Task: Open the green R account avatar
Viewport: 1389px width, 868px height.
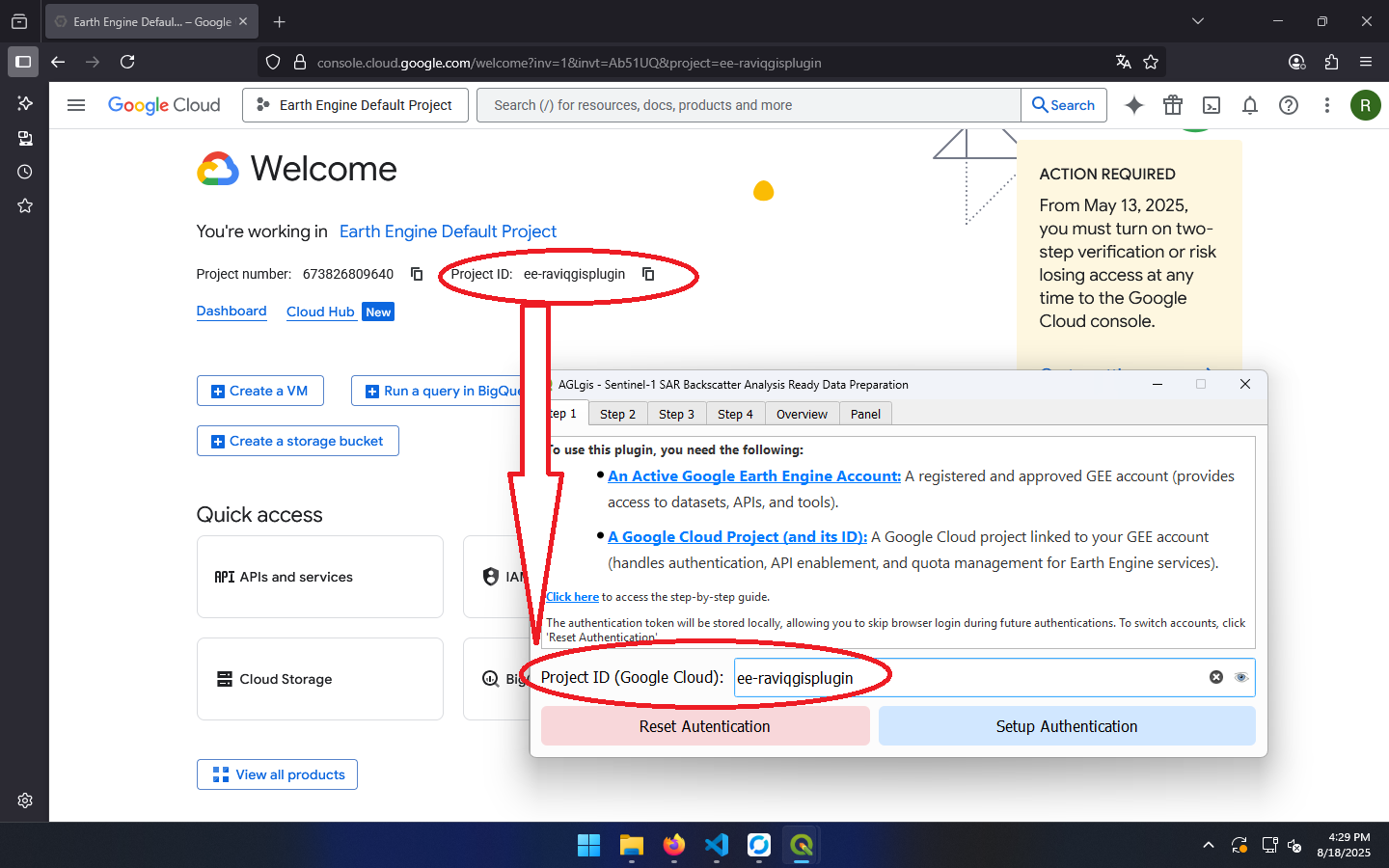Action: [x=1365, y=105]
